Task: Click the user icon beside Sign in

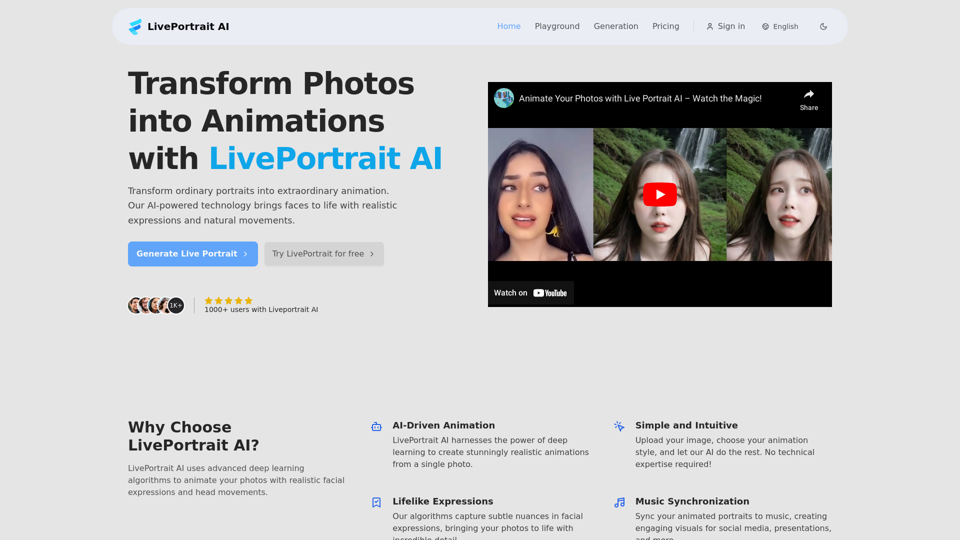Action: (x=710, y=26)
